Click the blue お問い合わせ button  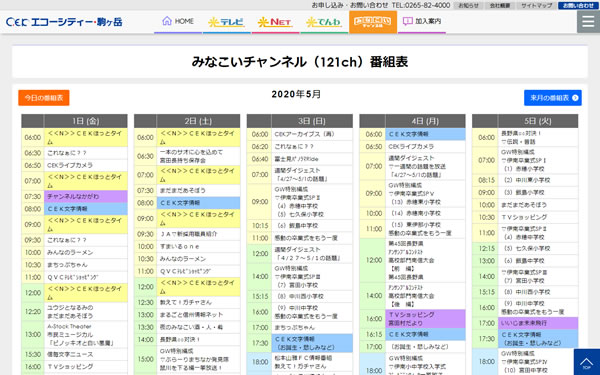578,5
